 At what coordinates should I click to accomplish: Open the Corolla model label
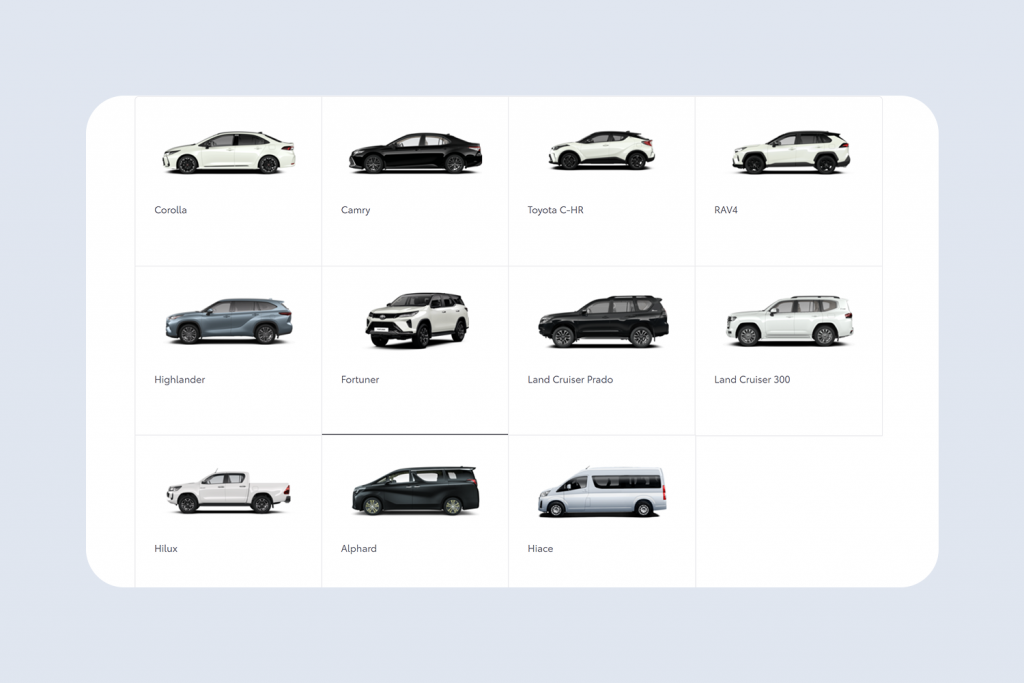(x=170, y=210)
